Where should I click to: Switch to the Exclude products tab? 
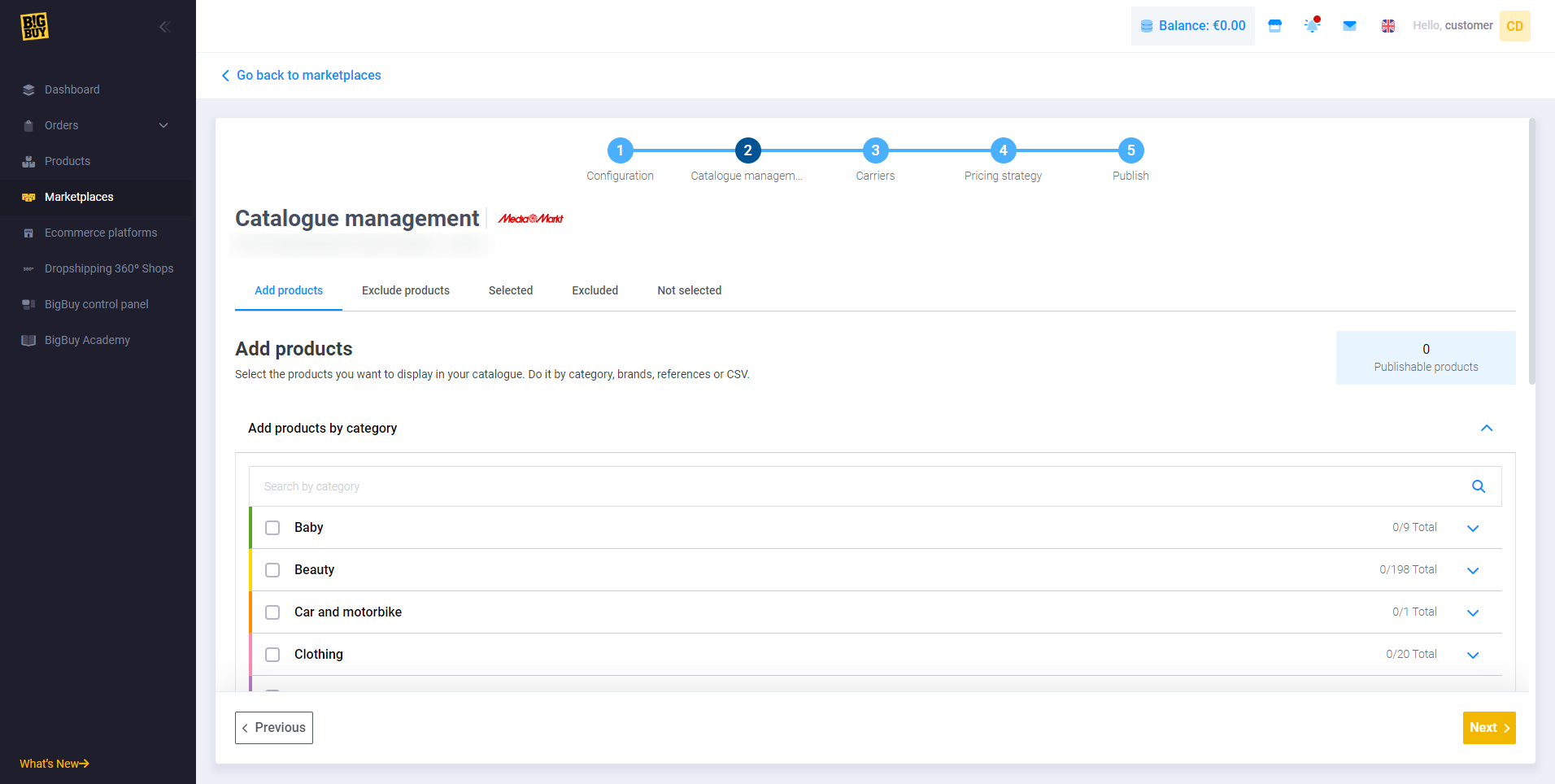click(405, 290)
